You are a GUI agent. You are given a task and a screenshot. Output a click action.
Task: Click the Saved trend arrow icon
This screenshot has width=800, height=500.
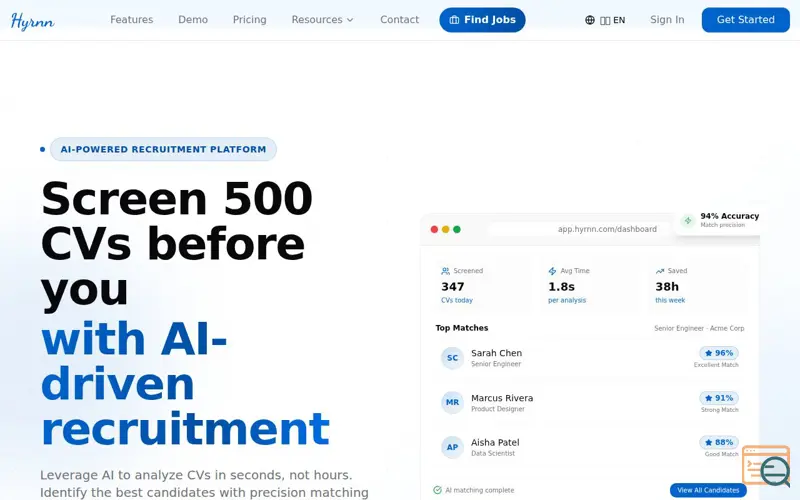(x=660, y=271)
